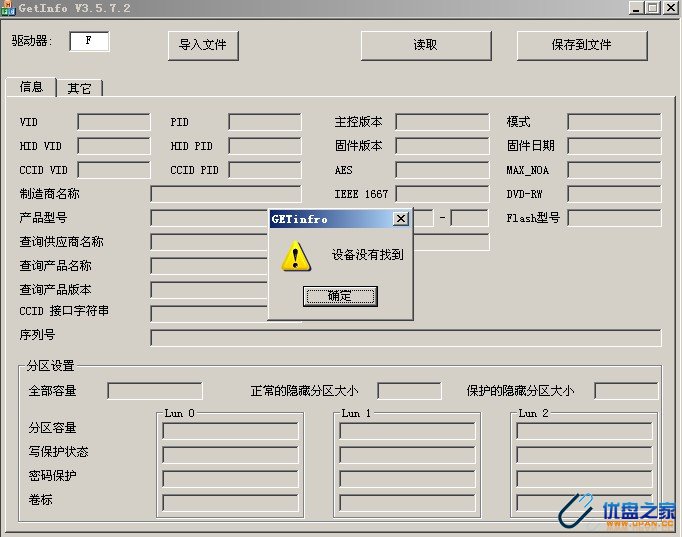Click the AES field
This screenshot has width=682, height=537.
(442, 170)
